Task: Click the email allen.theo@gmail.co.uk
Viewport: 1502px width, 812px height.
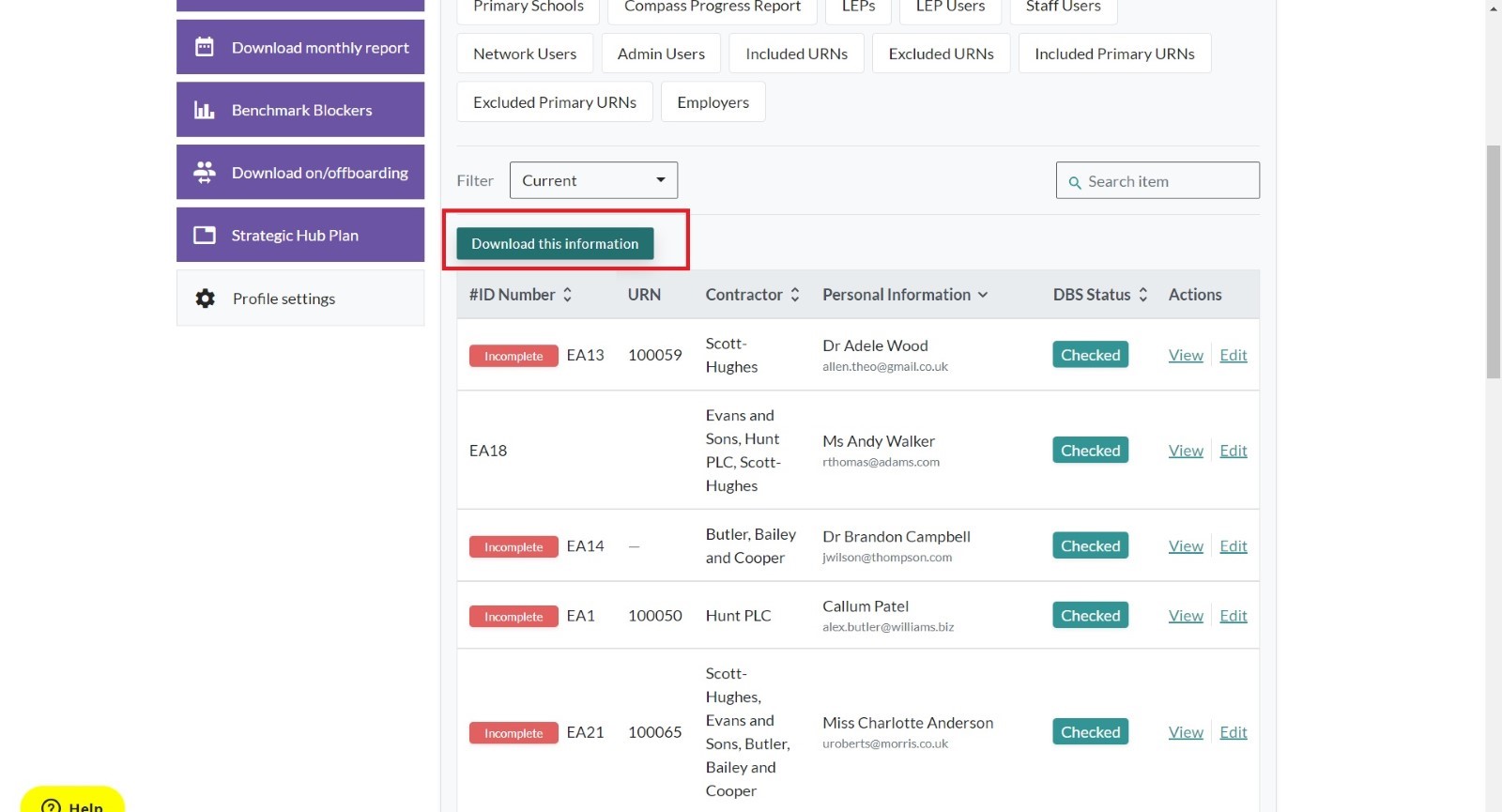Action: 885,367
